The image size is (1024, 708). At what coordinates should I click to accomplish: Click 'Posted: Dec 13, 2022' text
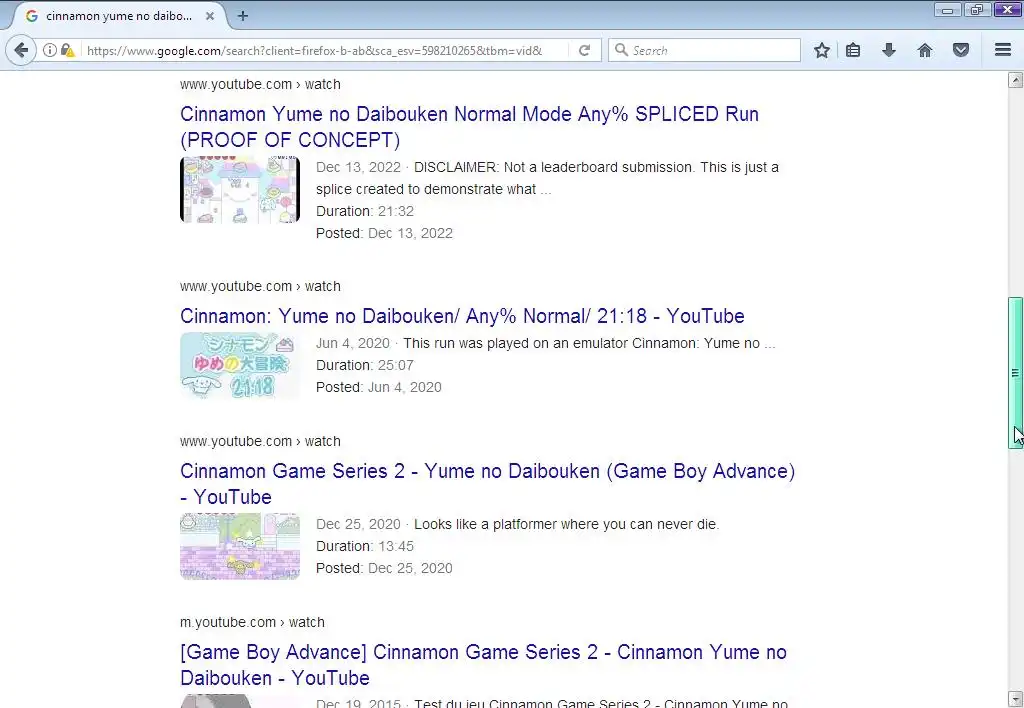384,233
